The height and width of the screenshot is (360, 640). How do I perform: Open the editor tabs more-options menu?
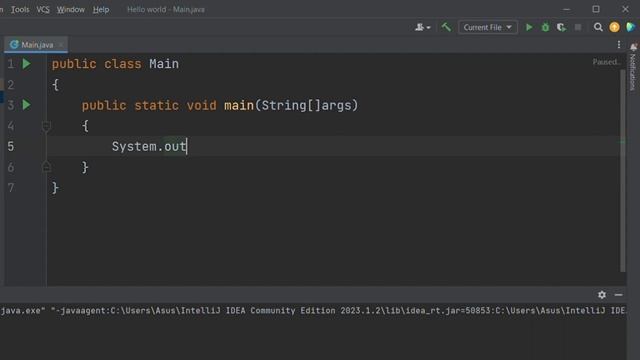point(619,45)
